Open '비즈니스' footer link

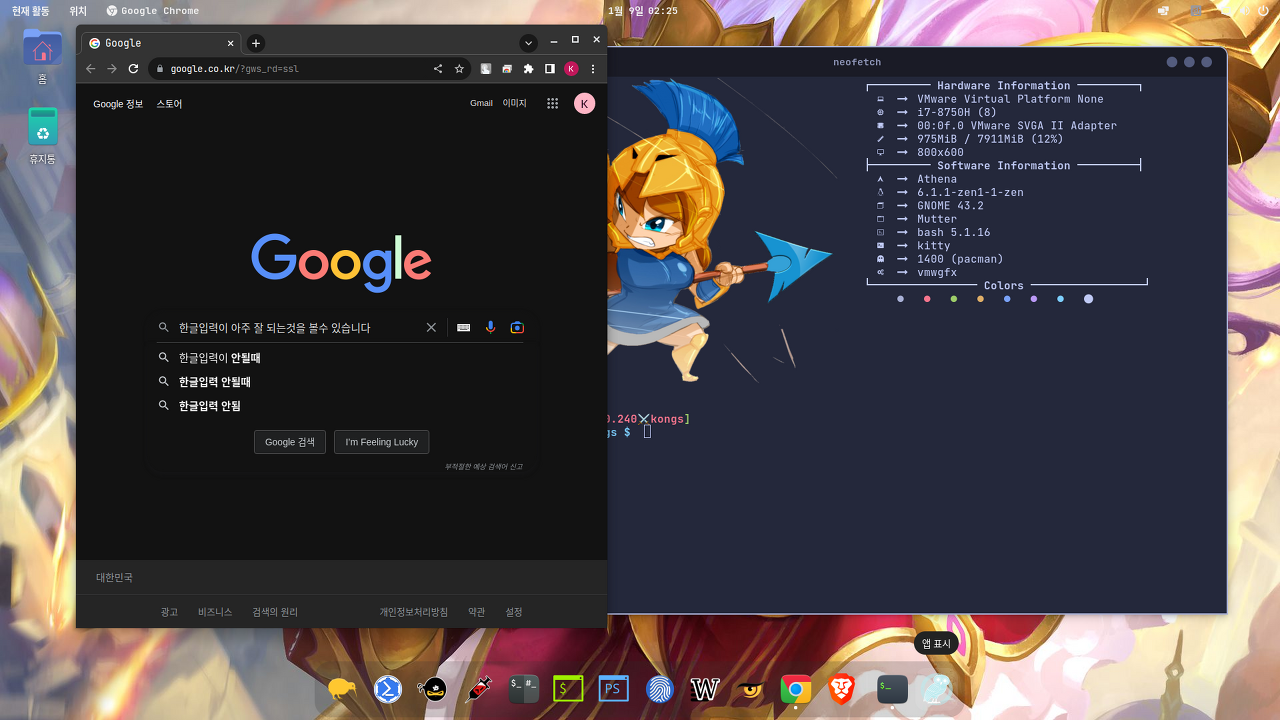pos(215,612)
